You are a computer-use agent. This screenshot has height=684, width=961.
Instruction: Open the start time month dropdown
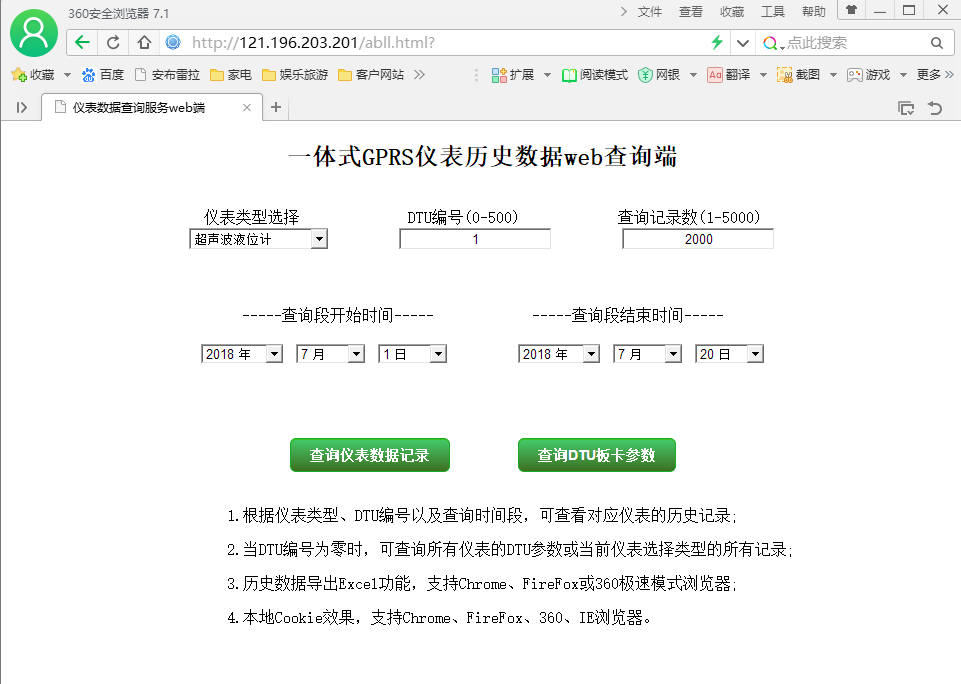click(x=330, y=354)
